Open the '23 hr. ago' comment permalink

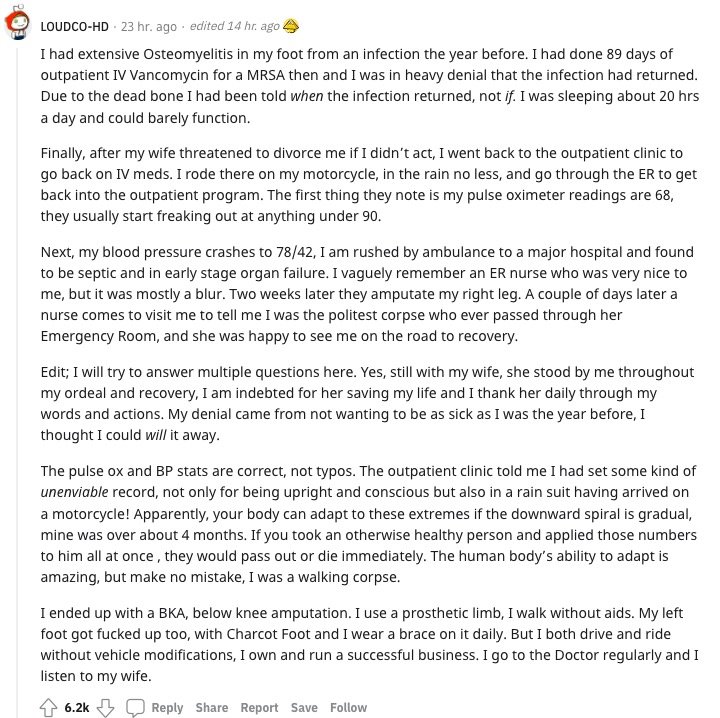click(x=149, y=27)
